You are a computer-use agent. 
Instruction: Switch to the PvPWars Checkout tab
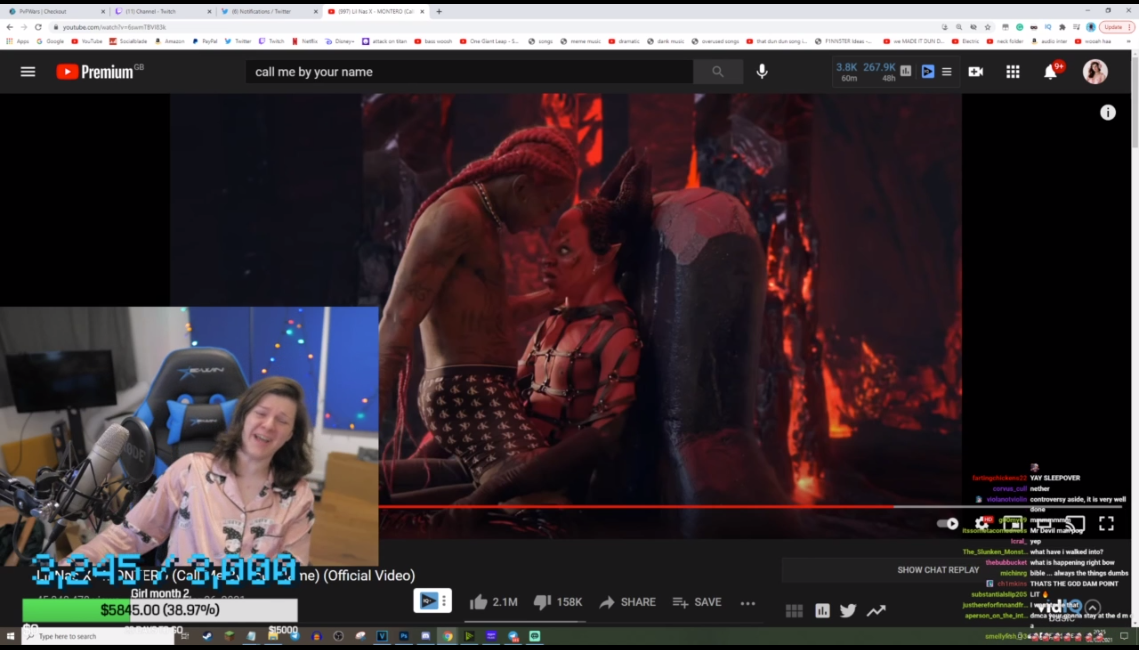pyautogui.click(x=57, y=11)
